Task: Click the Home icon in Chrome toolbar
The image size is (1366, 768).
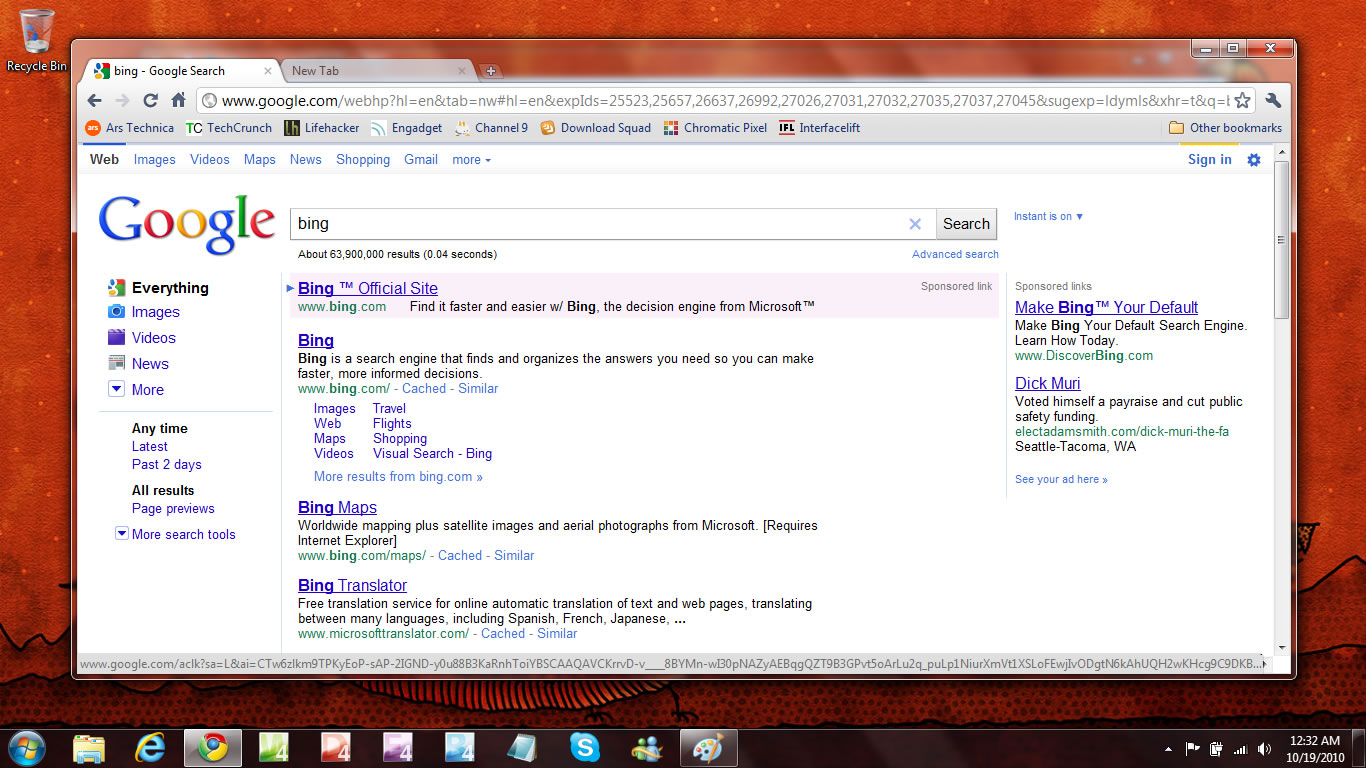Action: click(178, 100)
